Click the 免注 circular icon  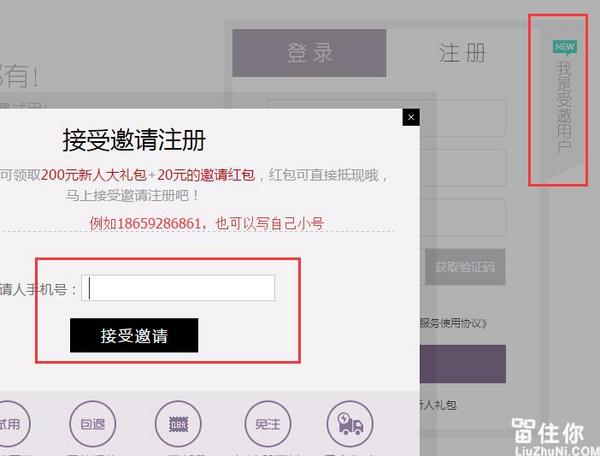pos(268,424)
